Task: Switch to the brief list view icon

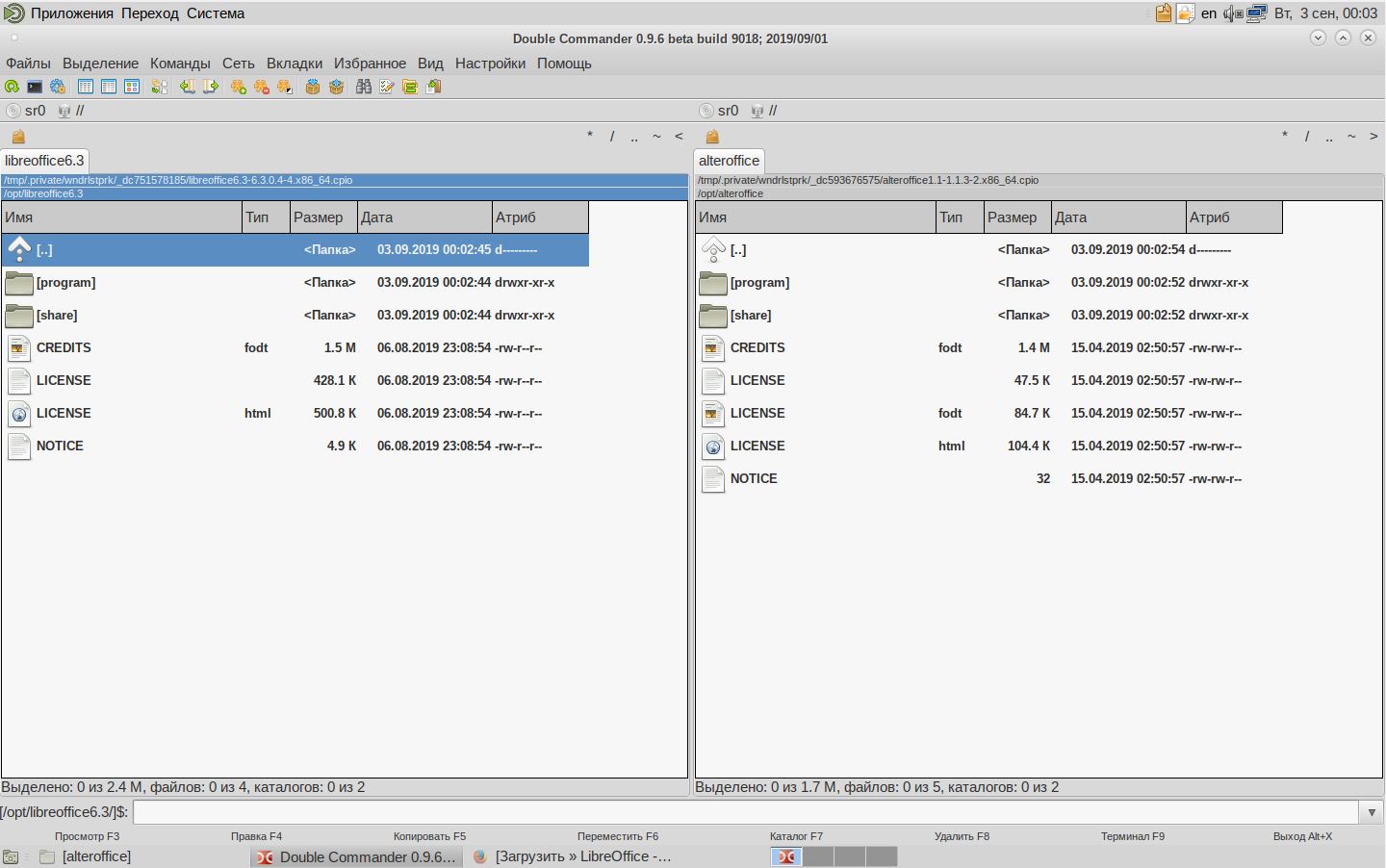Action: click(86, 87)
